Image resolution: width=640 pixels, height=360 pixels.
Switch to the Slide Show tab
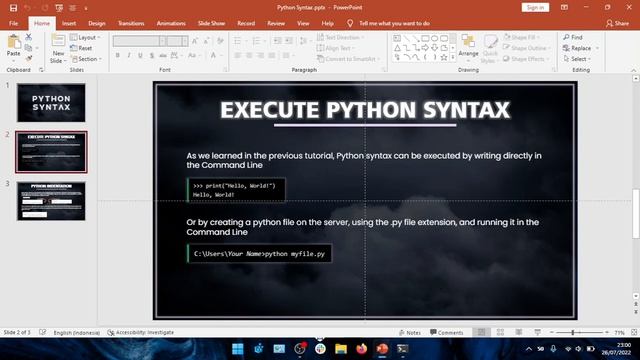coord(211,23)
